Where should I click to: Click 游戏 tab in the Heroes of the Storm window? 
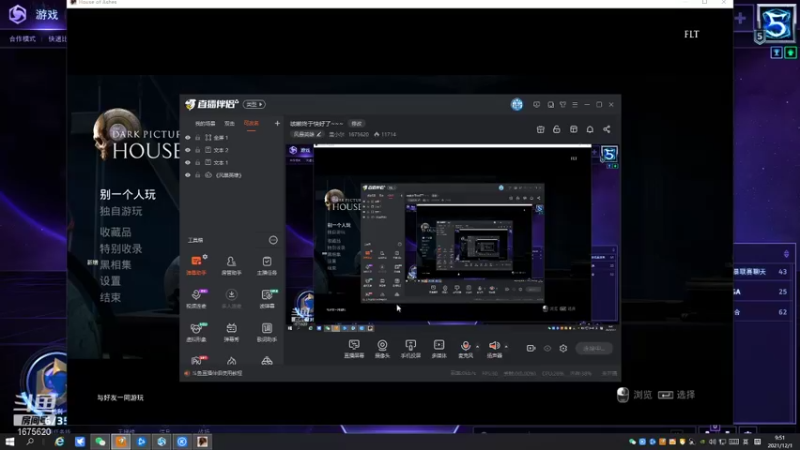tap(46, 15)
